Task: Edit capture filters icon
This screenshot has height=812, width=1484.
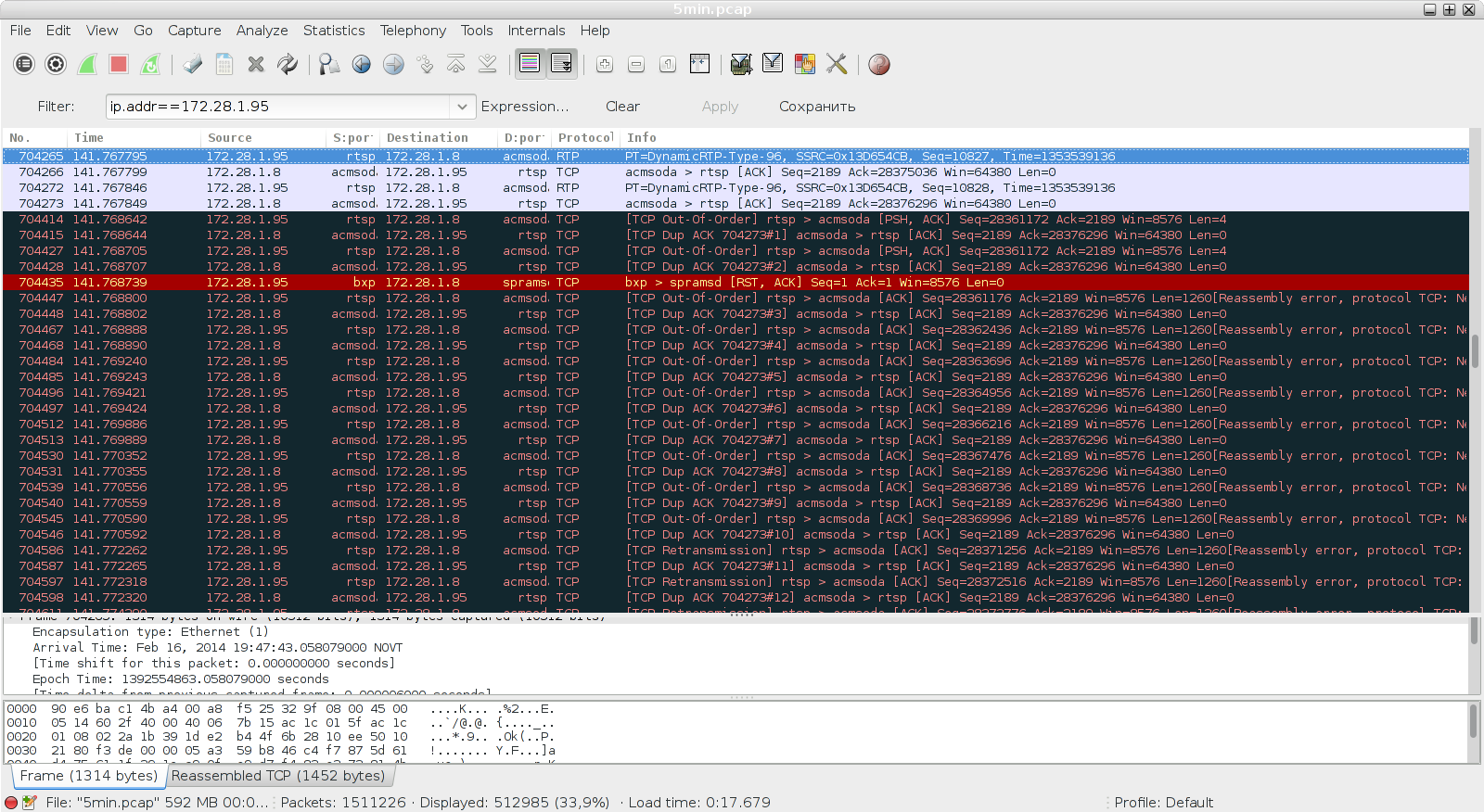Action: tap(740, 64)
